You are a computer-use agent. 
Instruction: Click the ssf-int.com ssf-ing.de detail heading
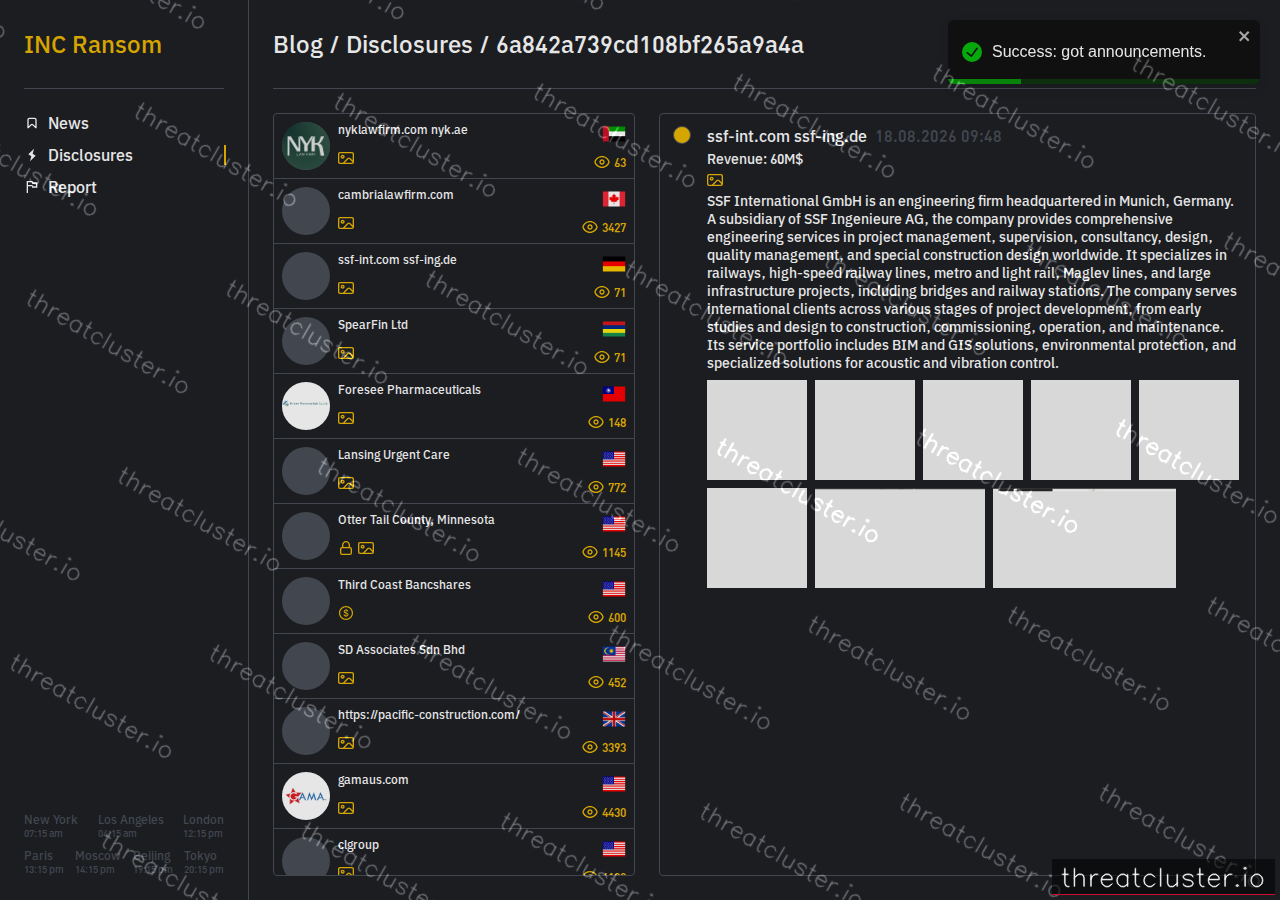tap(787, 136)
